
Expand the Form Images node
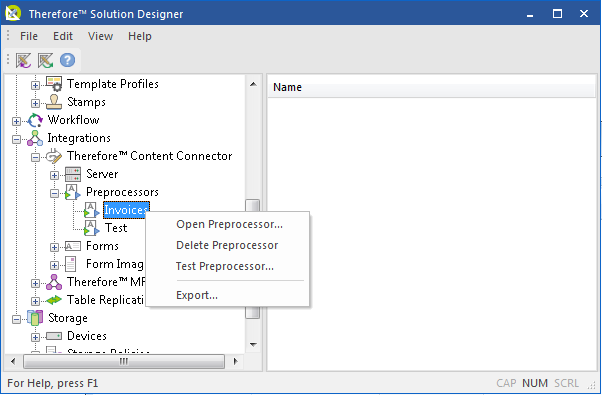[54, 265]
